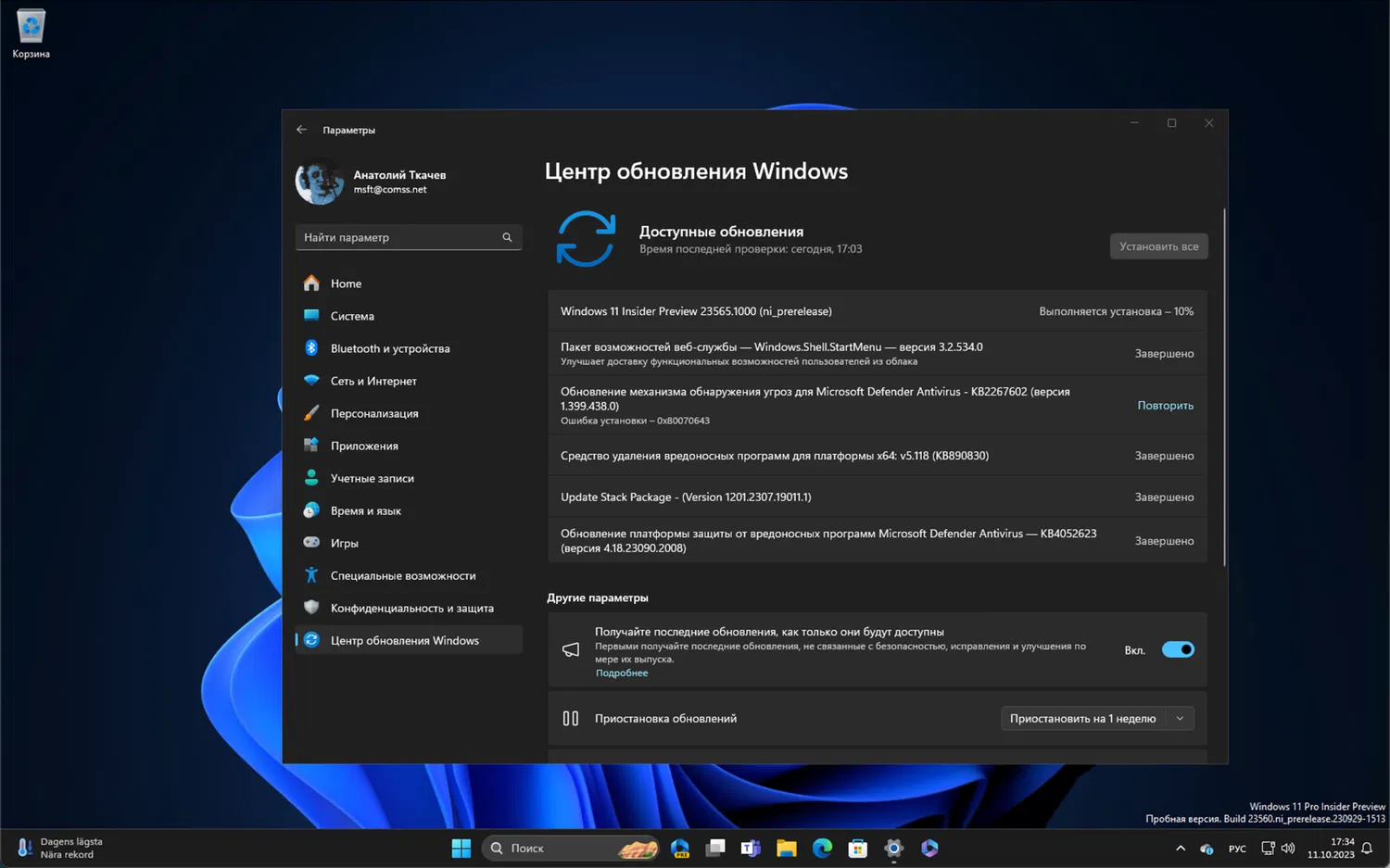Open the volume control in system tray
Image resolution: width=1390 pixels, height=868 pixels.
coord(1288,848)
